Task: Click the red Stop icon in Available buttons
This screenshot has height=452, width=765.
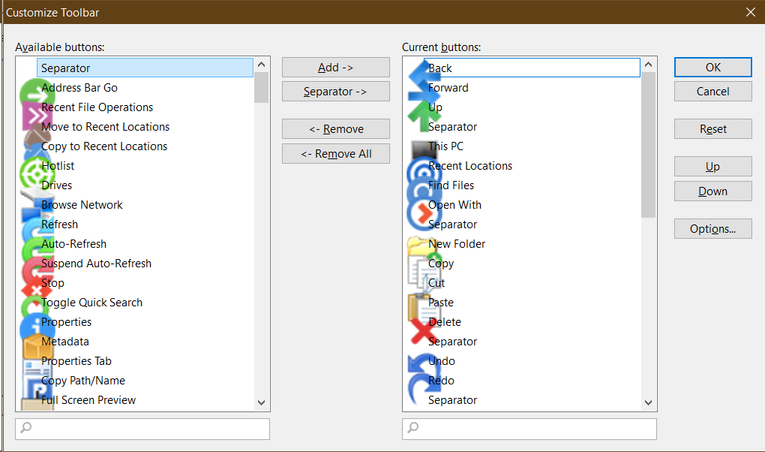Action: tap(33, 289)
